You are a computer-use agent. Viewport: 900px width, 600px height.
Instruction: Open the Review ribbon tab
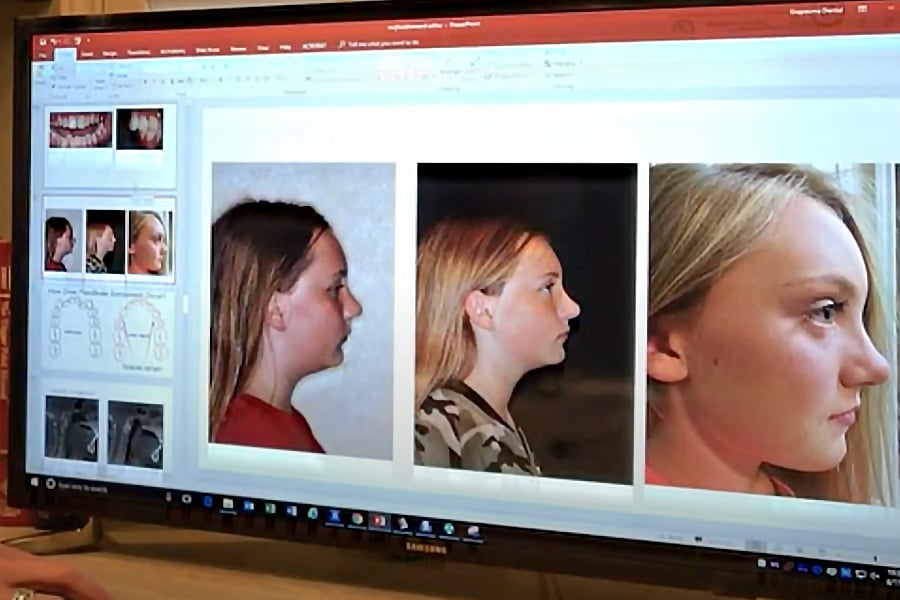point(238,49)
